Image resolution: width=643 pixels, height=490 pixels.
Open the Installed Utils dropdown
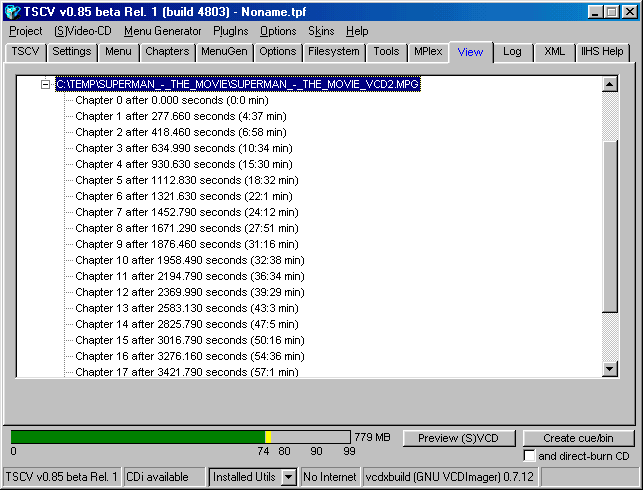[288, 477]
